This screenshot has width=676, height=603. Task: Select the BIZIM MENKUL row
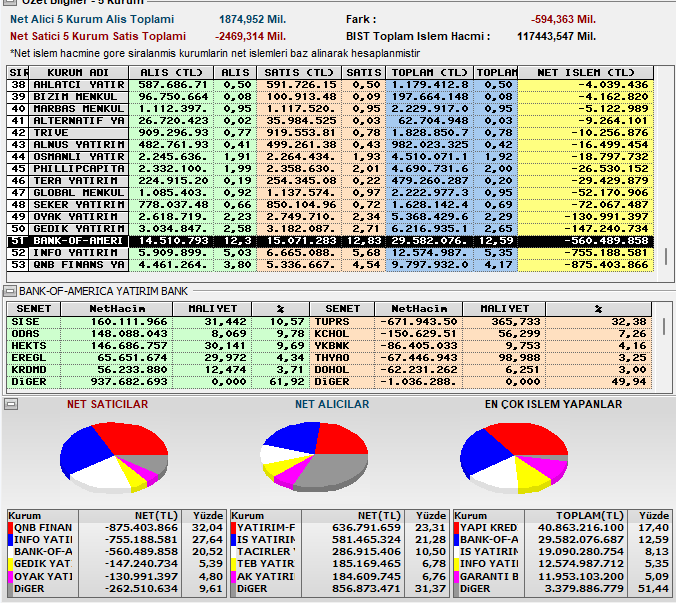coord(330,97)
